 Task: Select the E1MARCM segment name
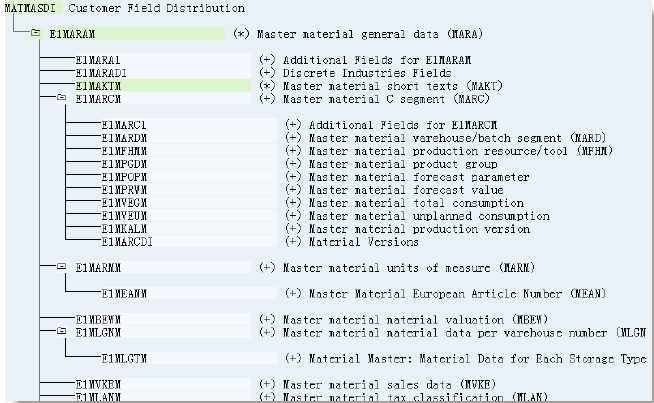(x=98, y=99)
